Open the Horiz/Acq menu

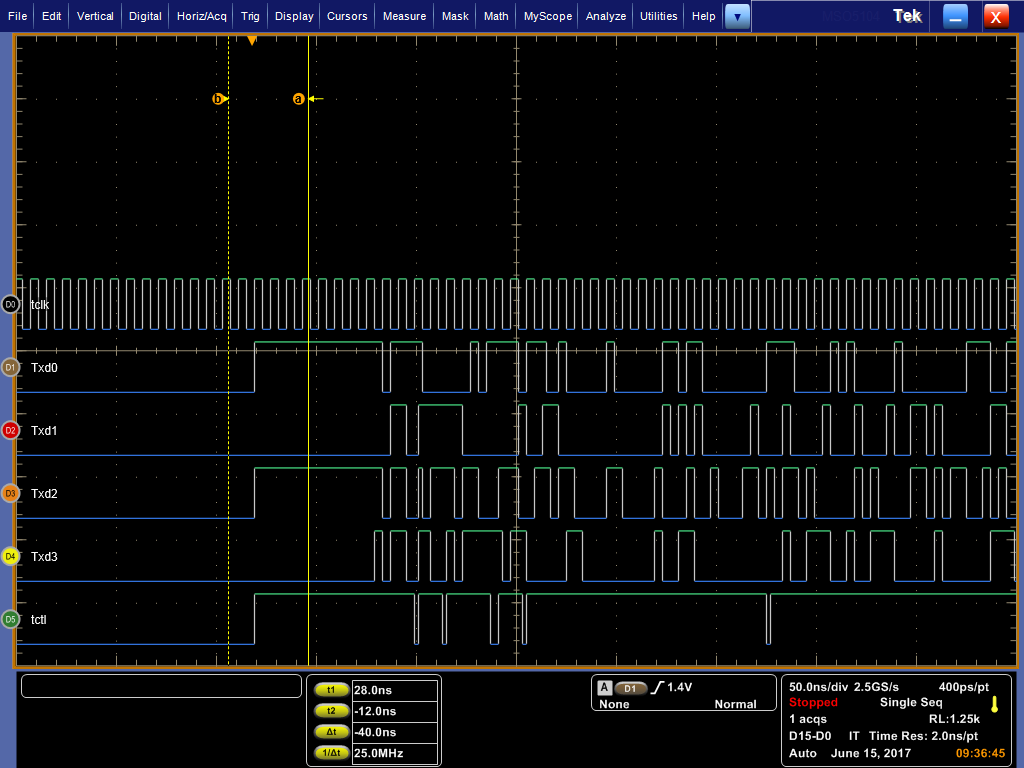click(x=203, y=16)
